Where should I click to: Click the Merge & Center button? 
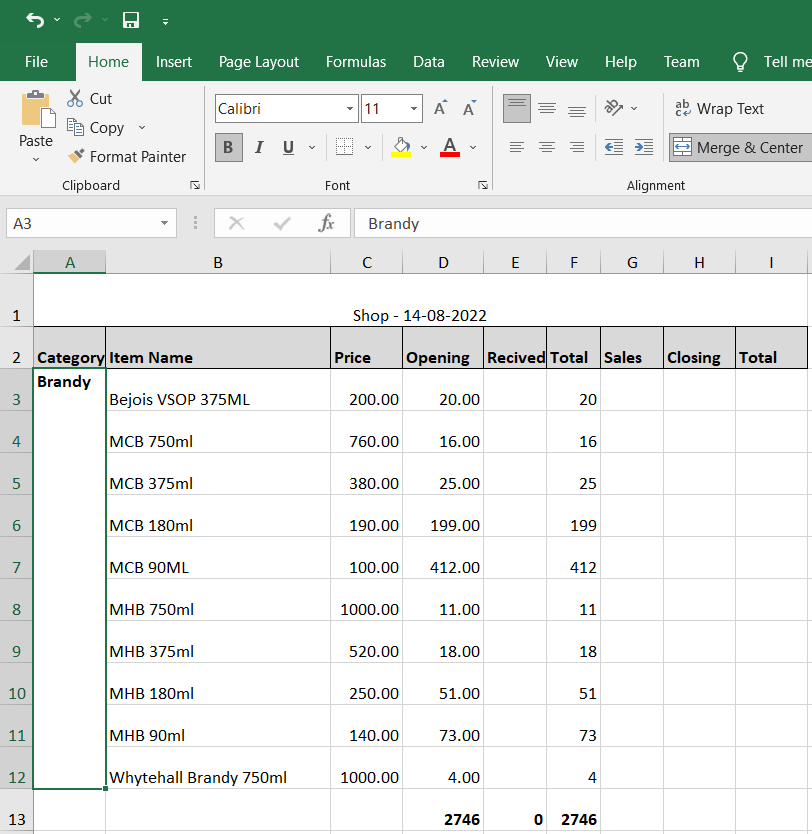(739, 148)
